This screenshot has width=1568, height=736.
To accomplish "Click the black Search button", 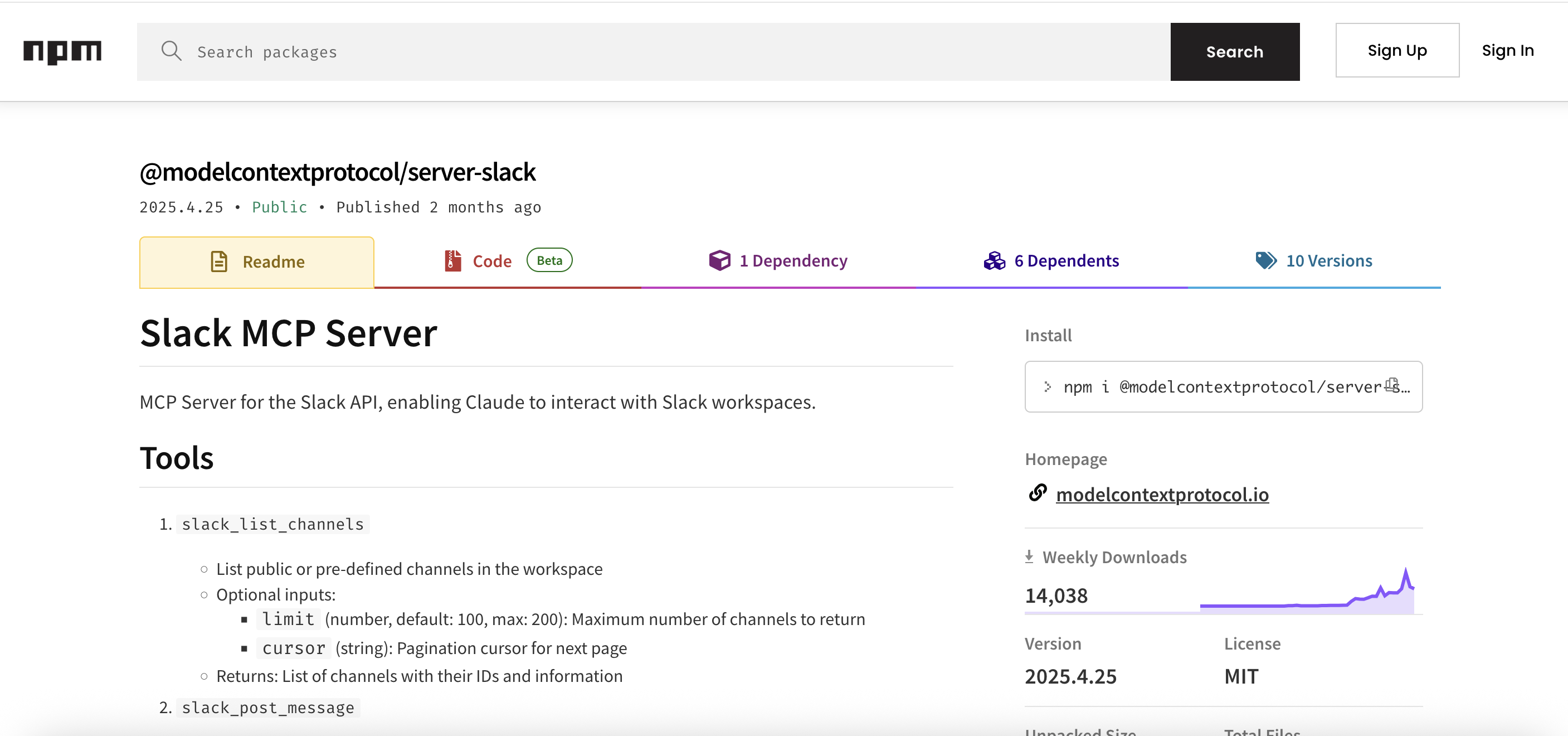I will pyautogui.click(x=1234, y=52).
